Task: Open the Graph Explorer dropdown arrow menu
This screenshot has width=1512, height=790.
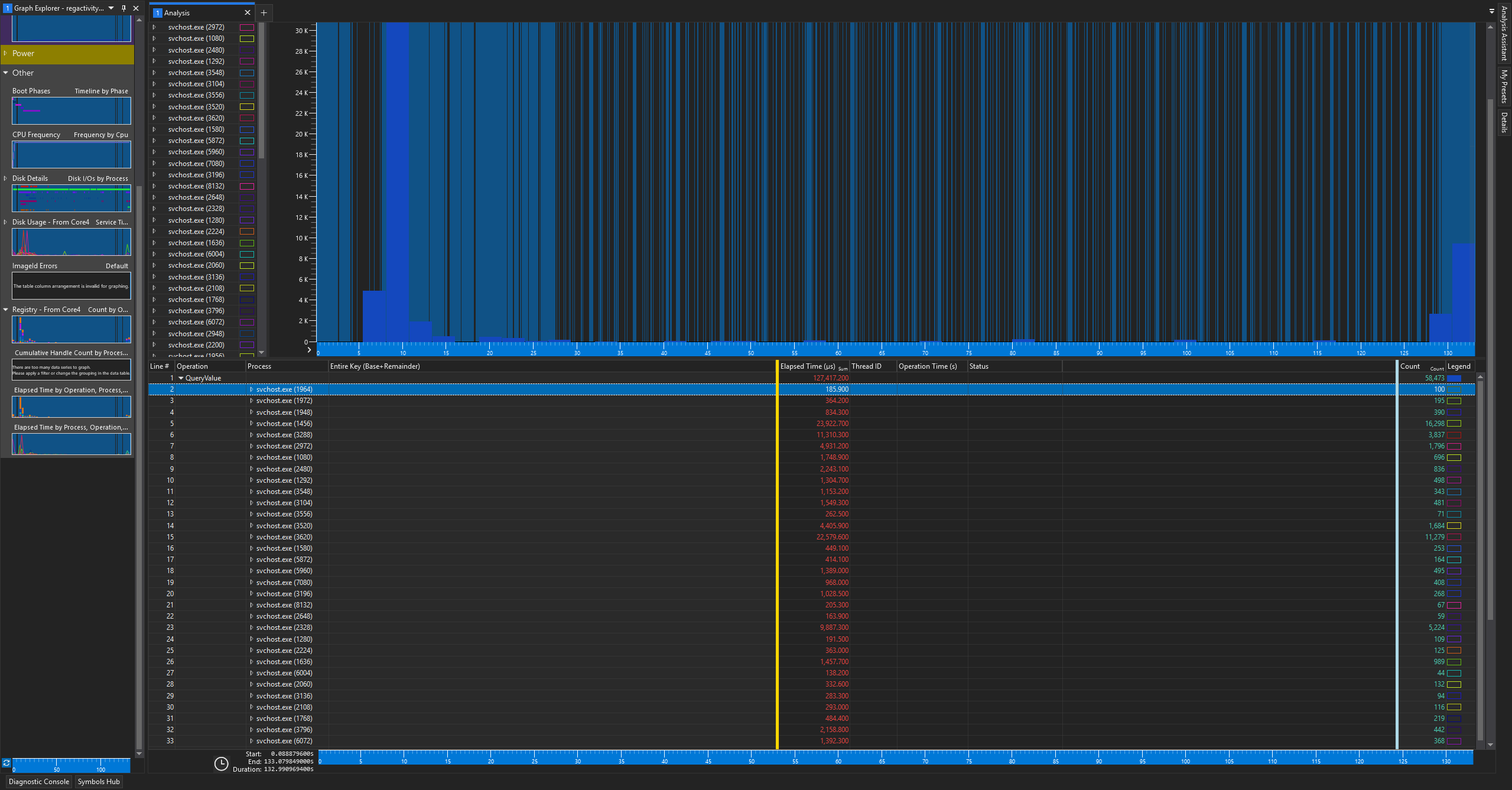Action: (111, 8)
